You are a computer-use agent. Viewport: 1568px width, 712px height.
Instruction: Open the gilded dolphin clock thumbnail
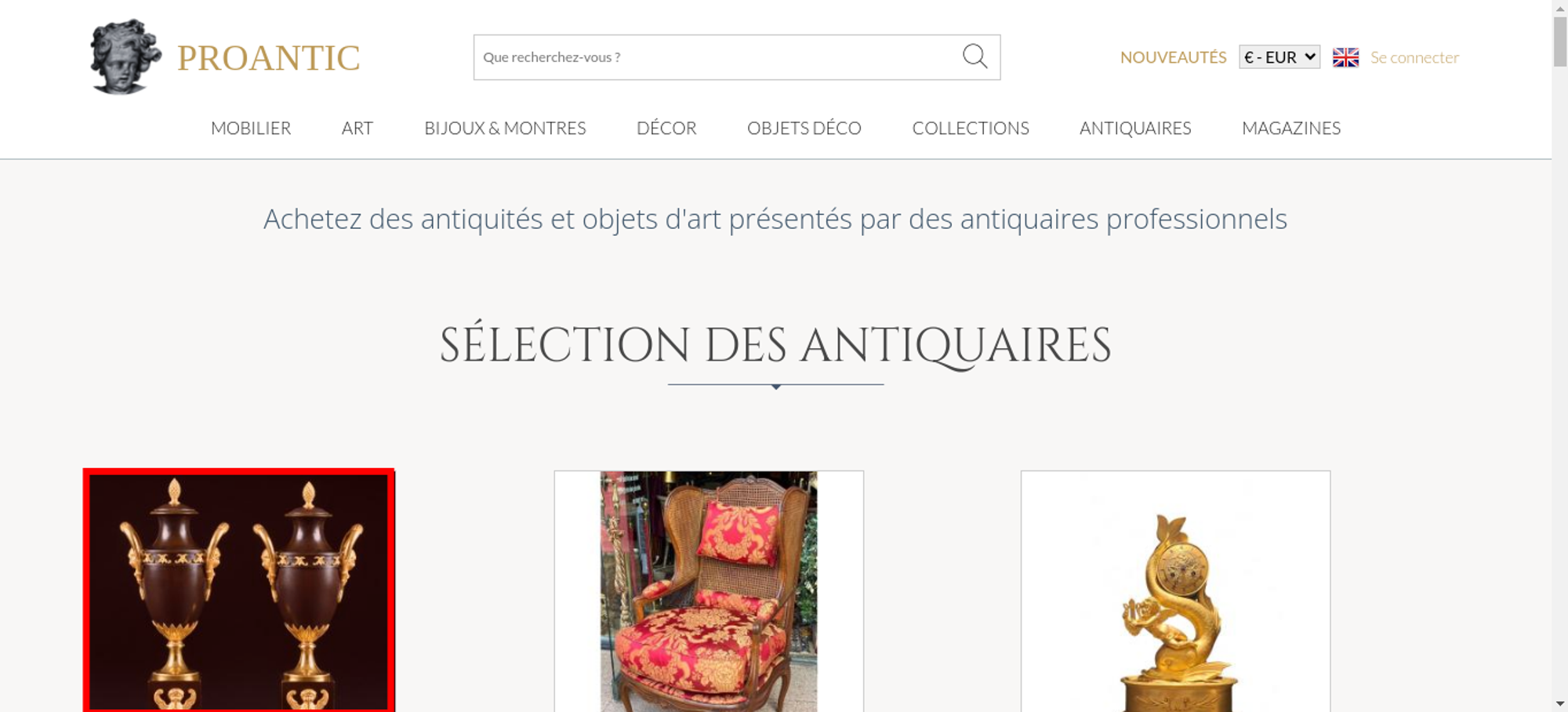(1175, 591)
